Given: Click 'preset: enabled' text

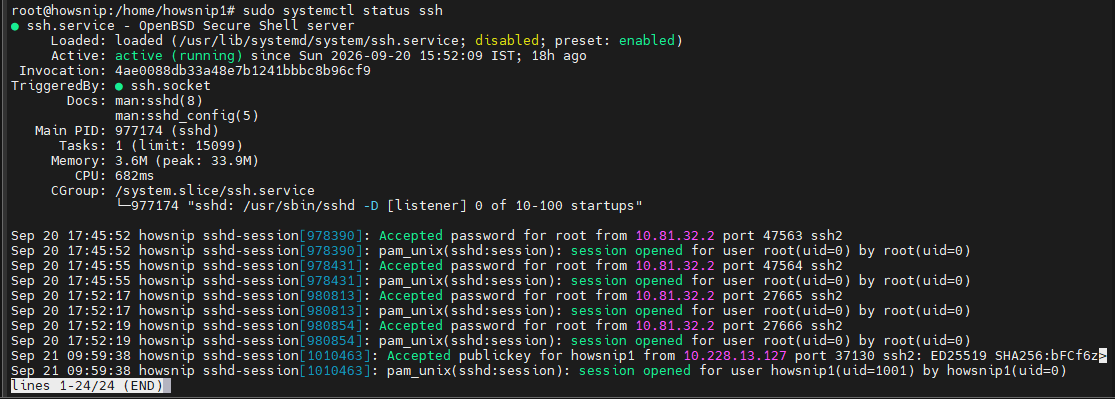Looking at the screenshot, I should tap(614, 41).
